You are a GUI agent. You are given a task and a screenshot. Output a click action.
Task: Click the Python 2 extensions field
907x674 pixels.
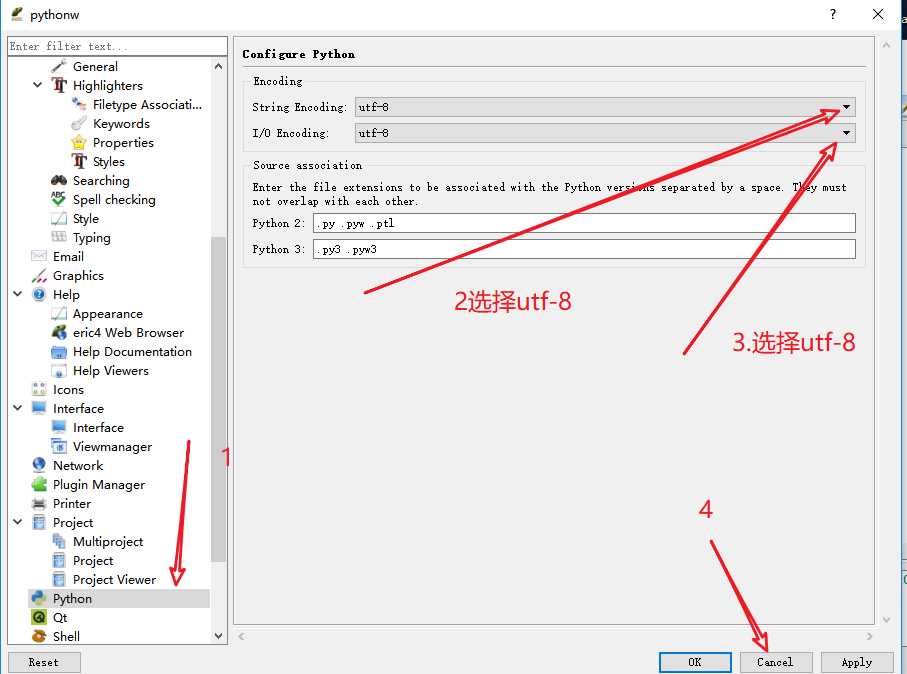coord(584,223)
